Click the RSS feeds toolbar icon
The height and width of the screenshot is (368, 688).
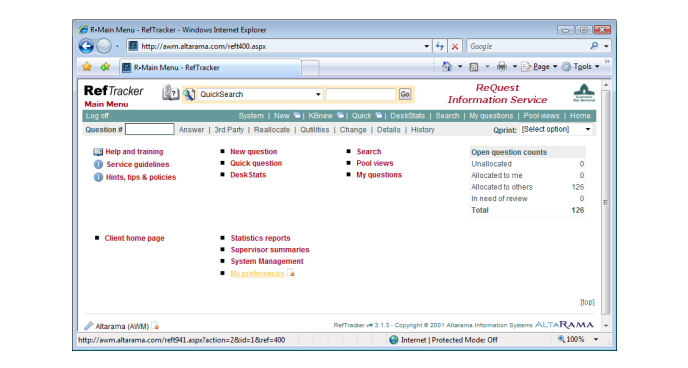474,67
